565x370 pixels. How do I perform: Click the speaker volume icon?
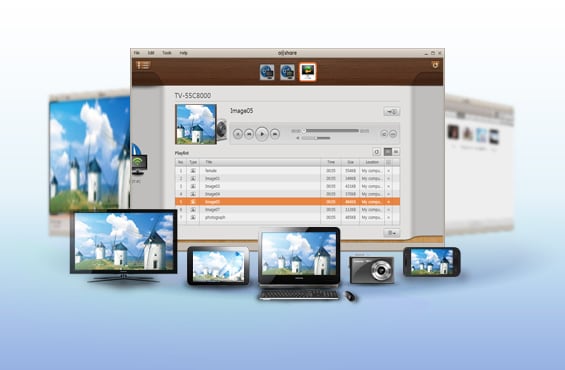click(x=298, y=138)
